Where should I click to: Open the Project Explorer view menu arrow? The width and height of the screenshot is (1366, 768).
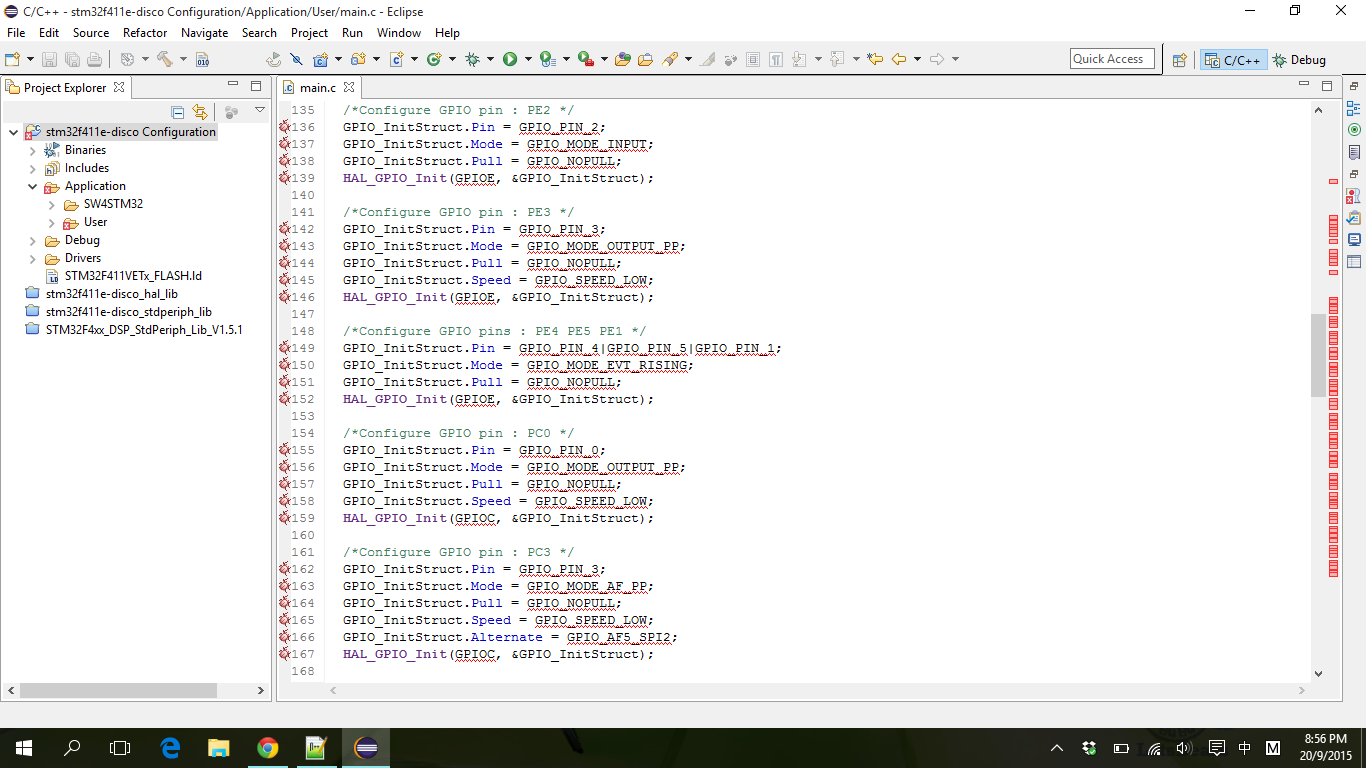[260, 111]
